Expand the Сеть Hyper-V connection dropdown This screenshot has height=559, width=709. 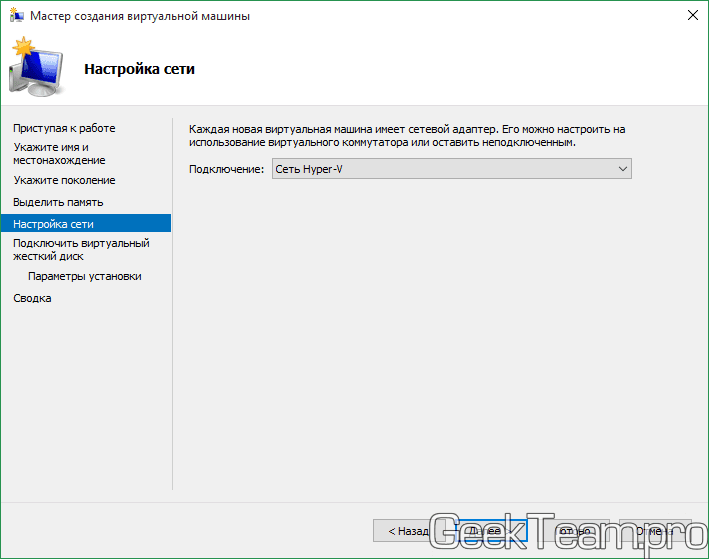452,170
